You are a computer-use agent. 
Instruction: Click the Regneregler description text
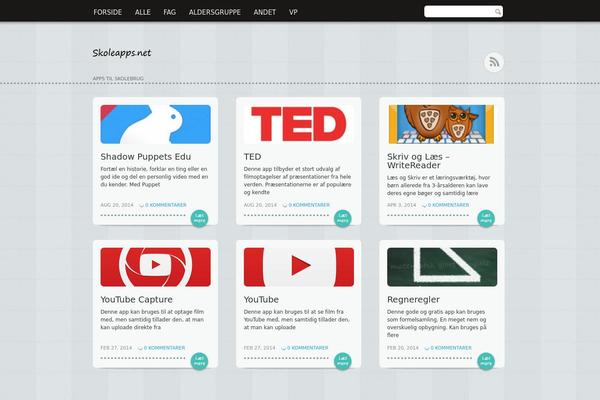click(437, 323)
